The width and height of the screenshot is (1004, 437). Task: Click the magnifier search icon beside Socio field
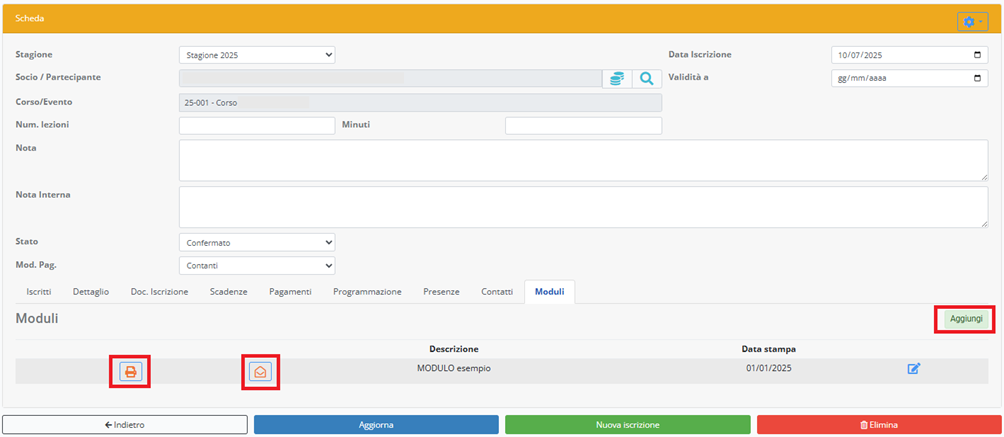647,78
